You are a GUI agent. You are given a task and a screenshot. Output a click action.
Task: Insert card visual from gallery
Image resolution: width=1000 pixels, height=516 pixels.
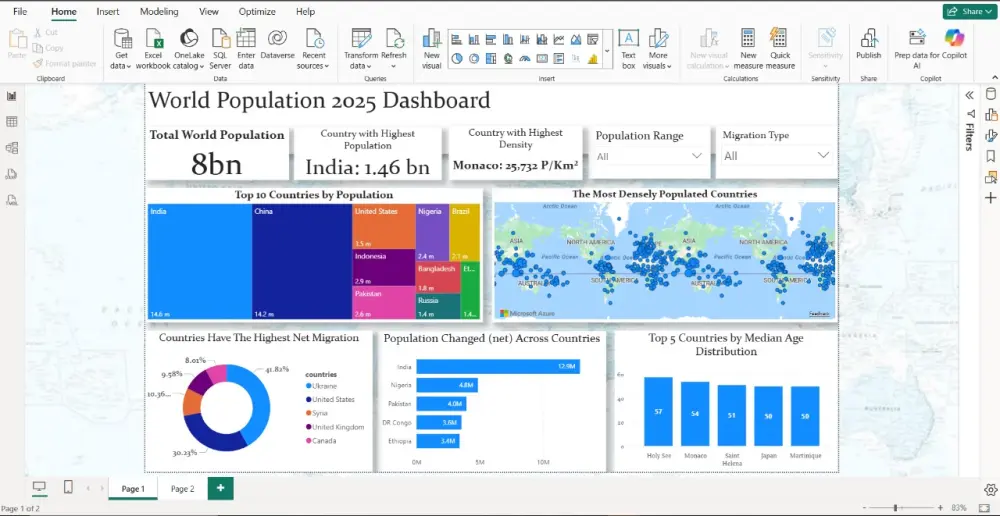tap(542, 59)
